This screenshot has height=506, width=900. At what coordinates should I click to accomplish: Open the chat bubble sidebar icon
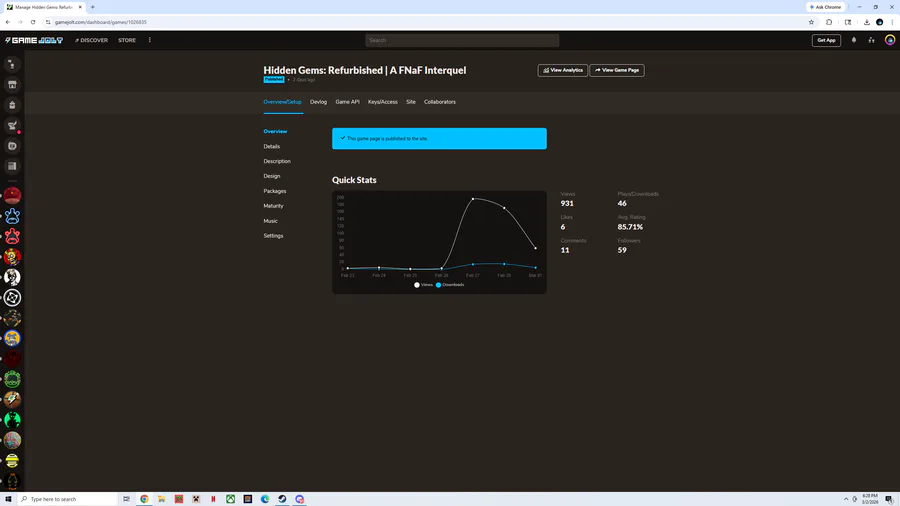point(12,146)
